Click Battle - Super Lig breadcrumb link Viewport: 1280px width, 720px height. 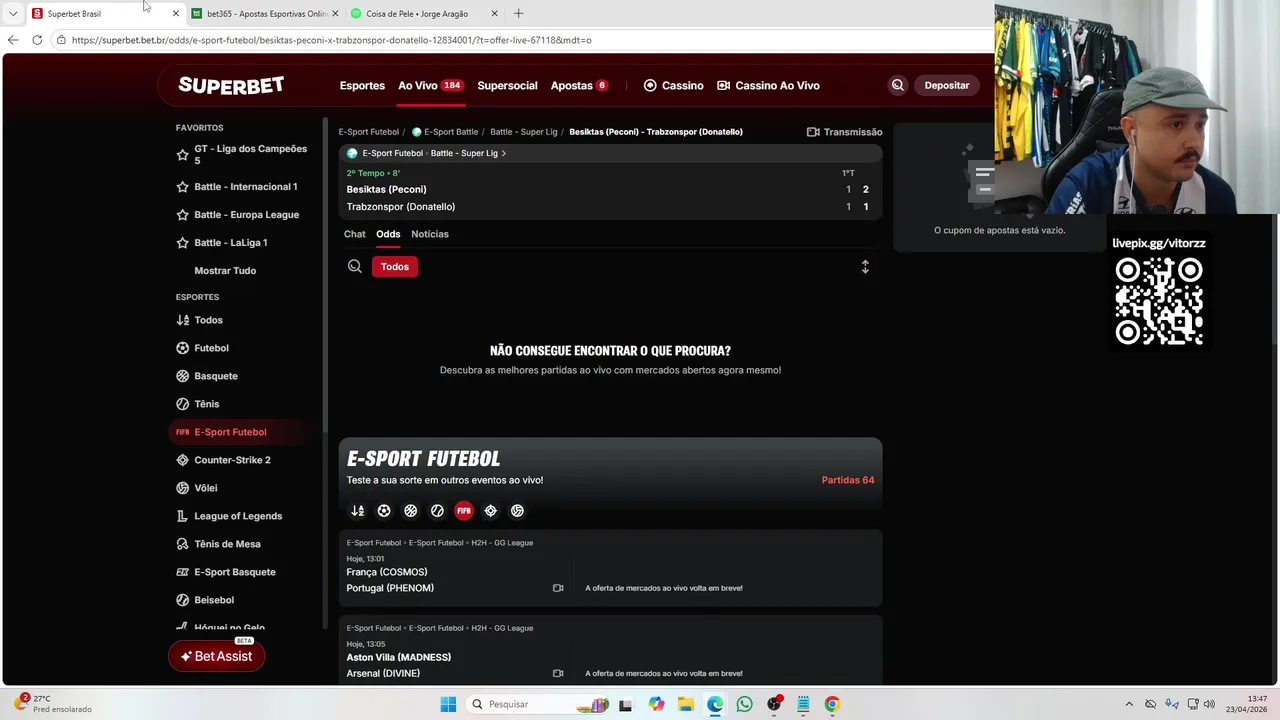[x=523, y=132]
